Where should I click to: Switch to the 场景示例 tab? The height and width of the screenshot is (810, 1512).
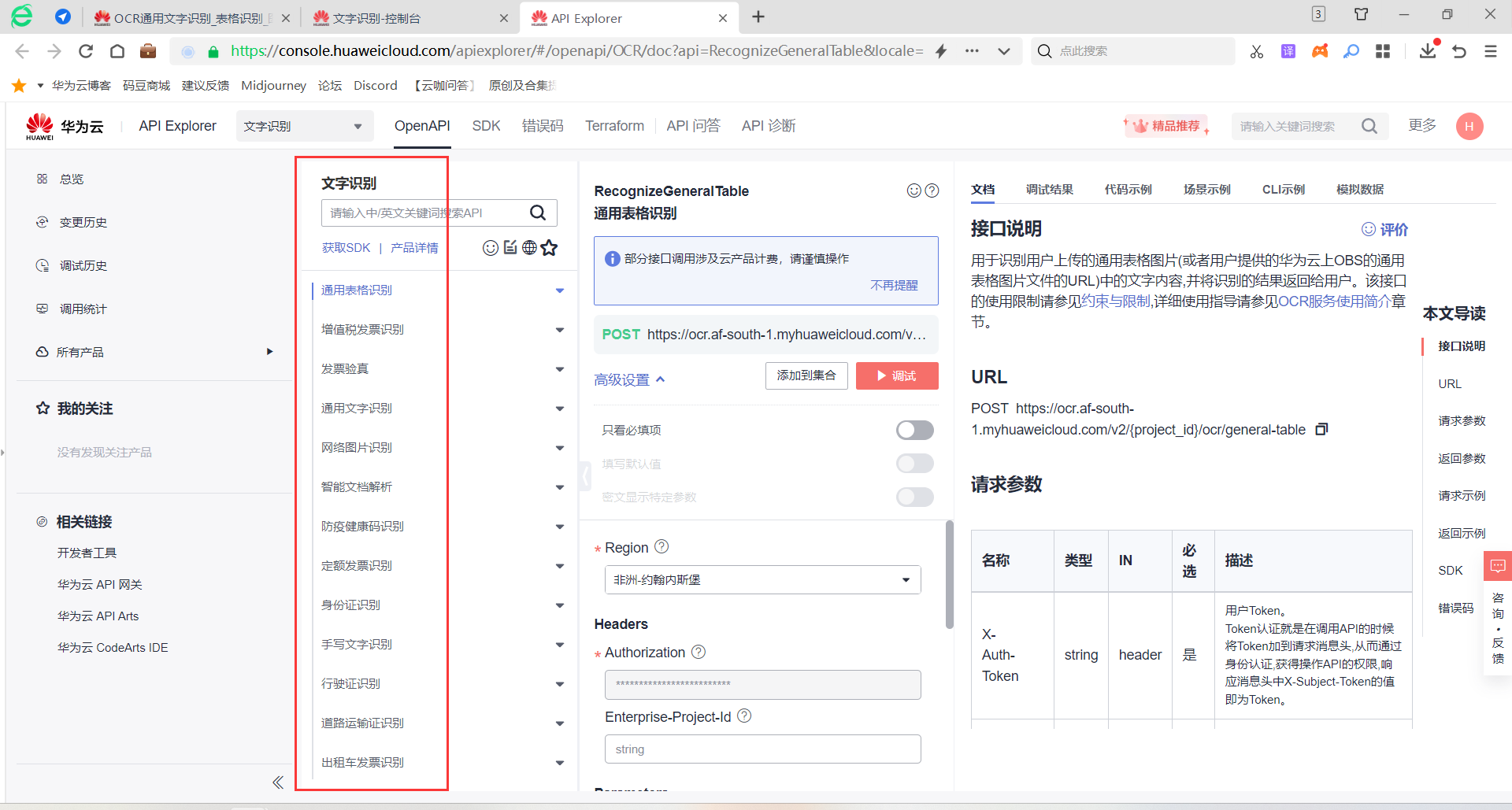1206,189
